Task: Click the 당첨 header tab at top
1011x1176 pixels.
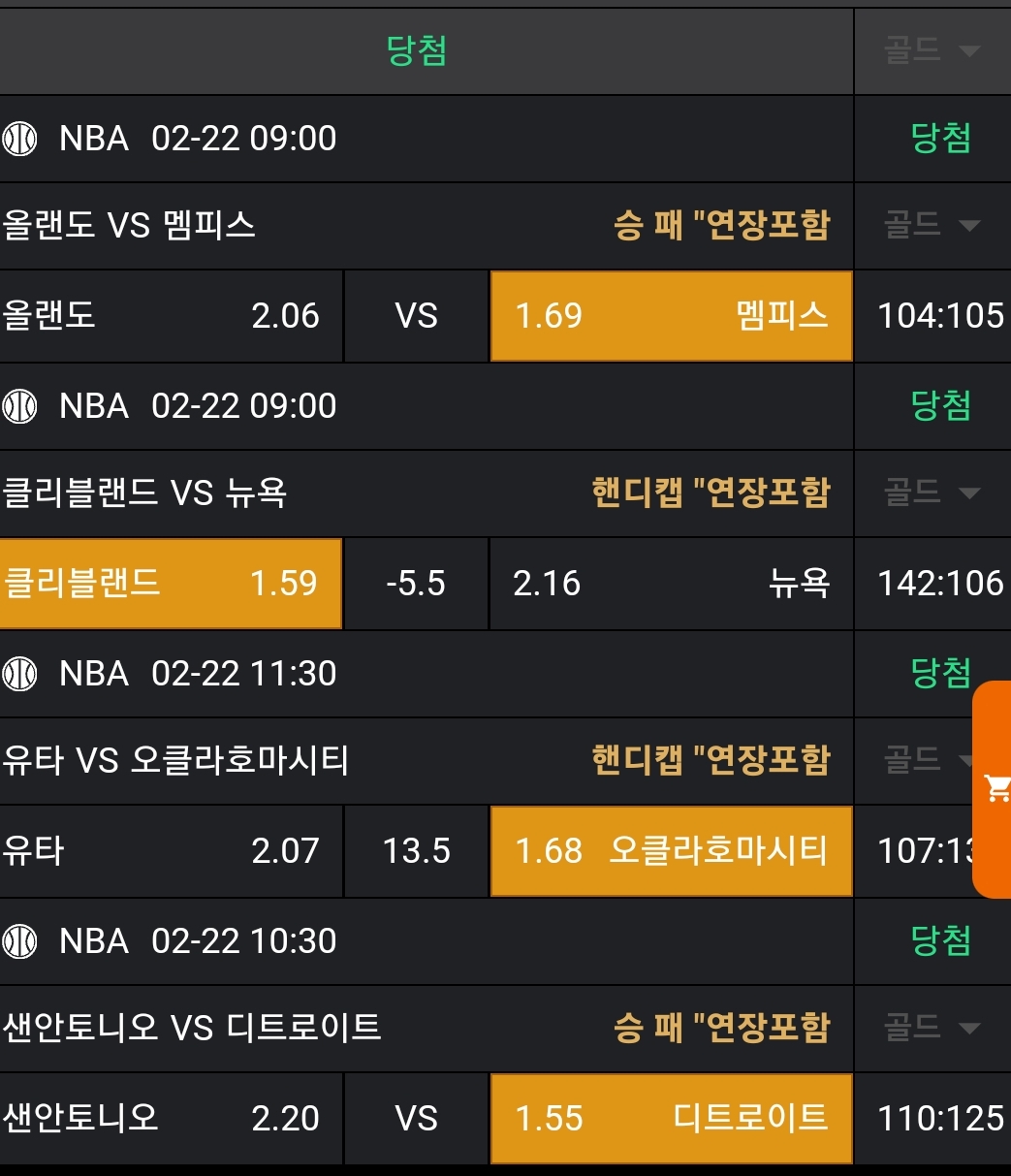Action: pyautogui.click(x=417, y=50)
